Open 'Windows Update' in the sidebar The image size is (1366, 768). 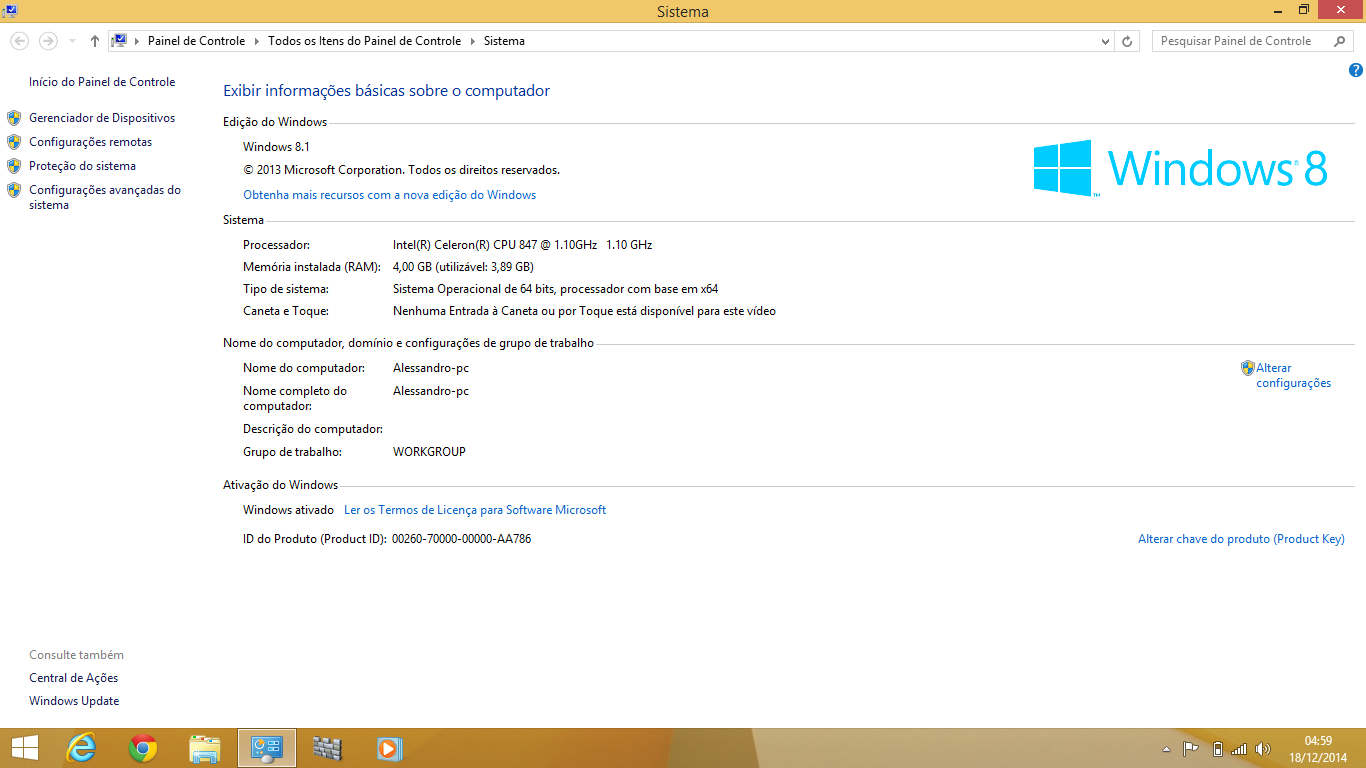74,701
